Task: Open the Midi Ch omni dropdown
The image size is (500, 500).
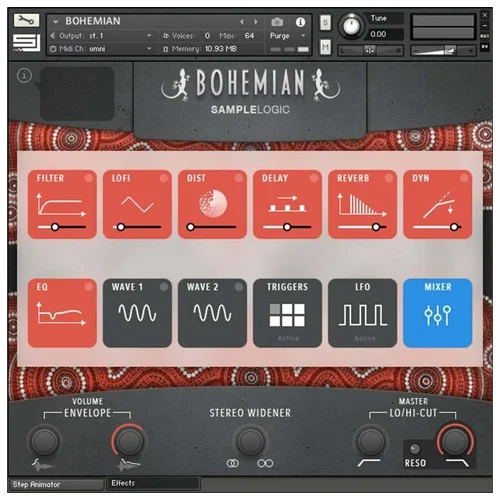Action: tap(102, 49)
